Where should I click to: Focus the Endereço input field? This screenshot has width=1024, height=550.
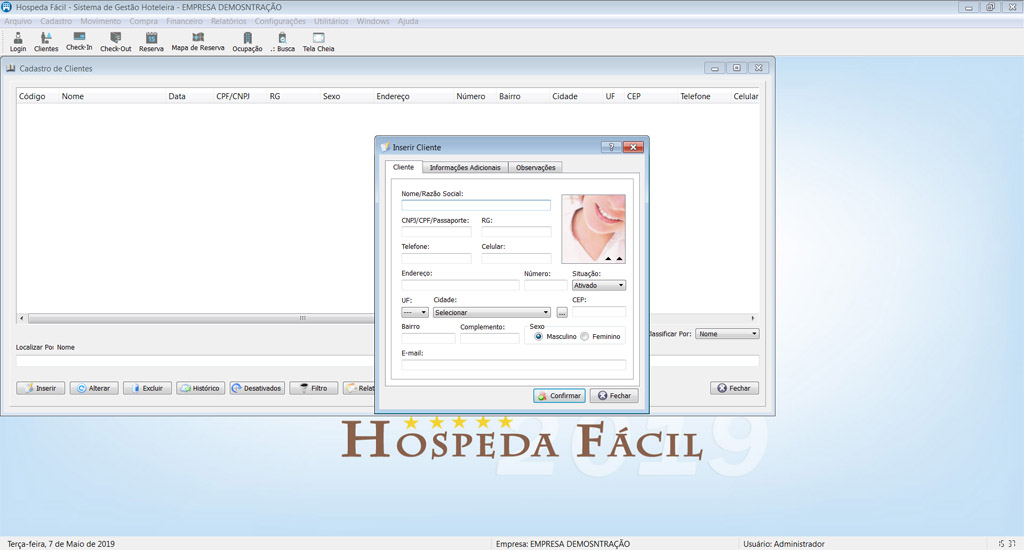pyautogui.click(x=460, y=285)
